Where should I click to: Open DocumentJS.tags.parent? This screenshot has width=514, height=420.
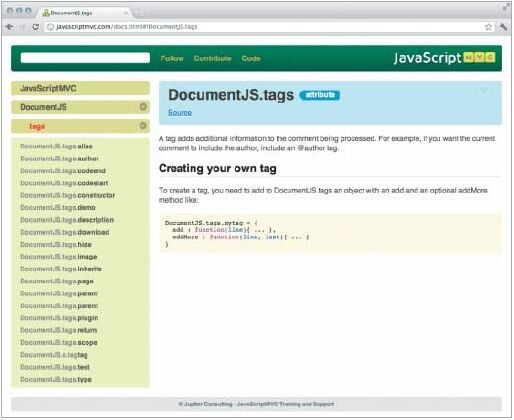(x=59, y=306)
